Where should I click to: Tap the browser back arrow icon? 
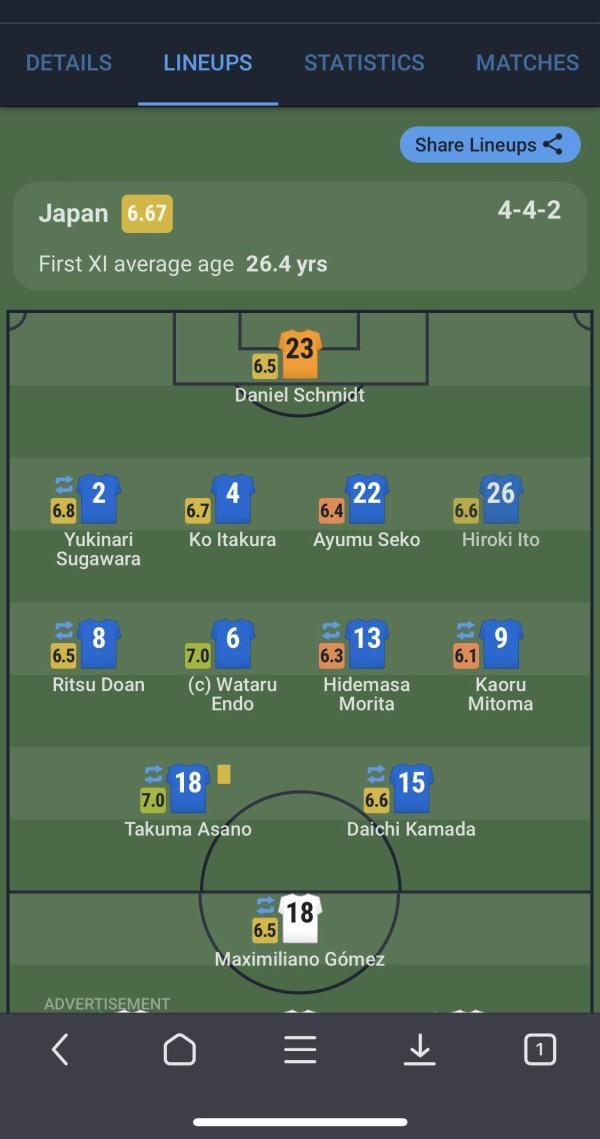click(60, 1050)
